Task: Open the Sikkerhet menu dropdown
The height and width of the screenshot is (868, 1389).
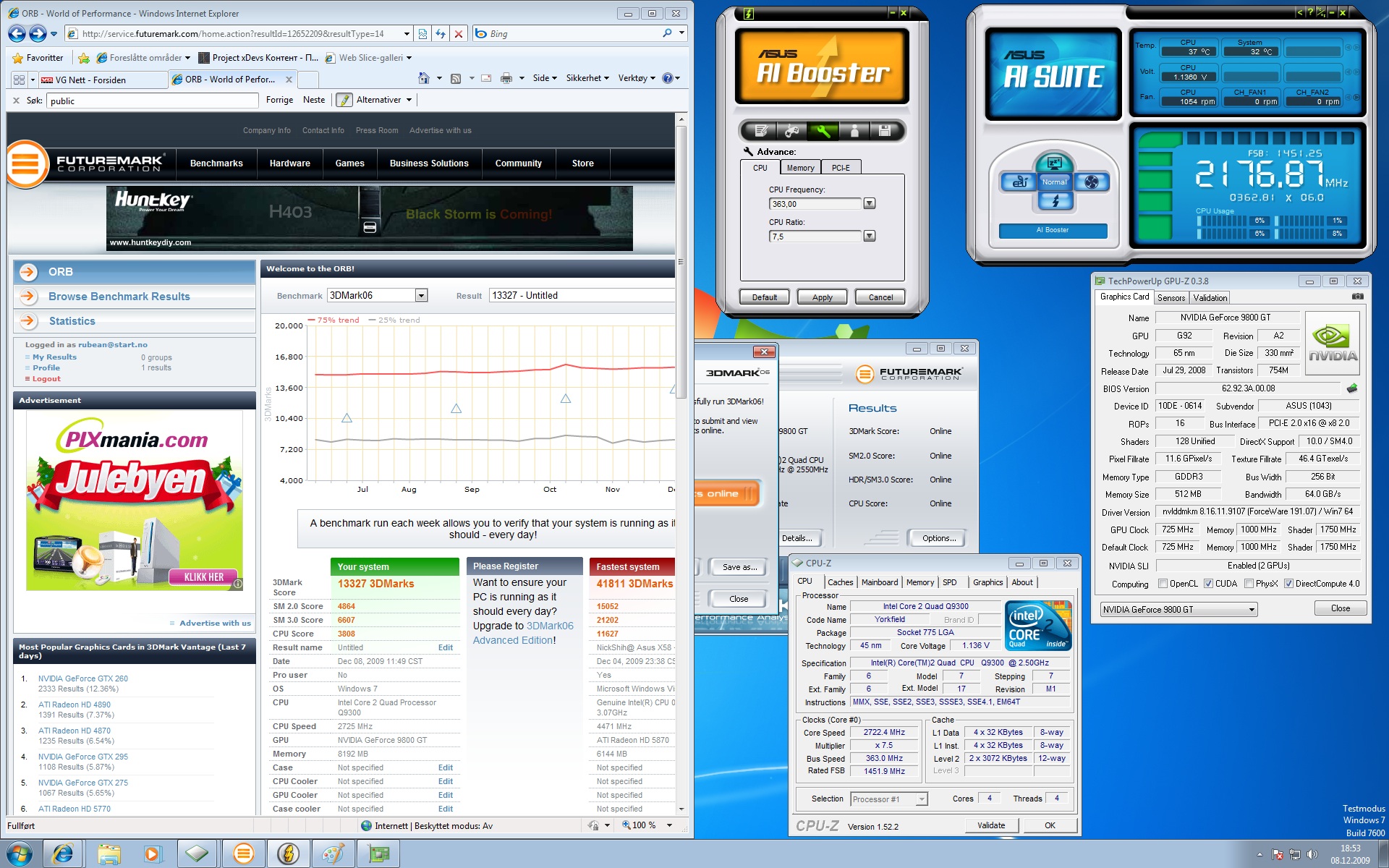Action: 587,78
